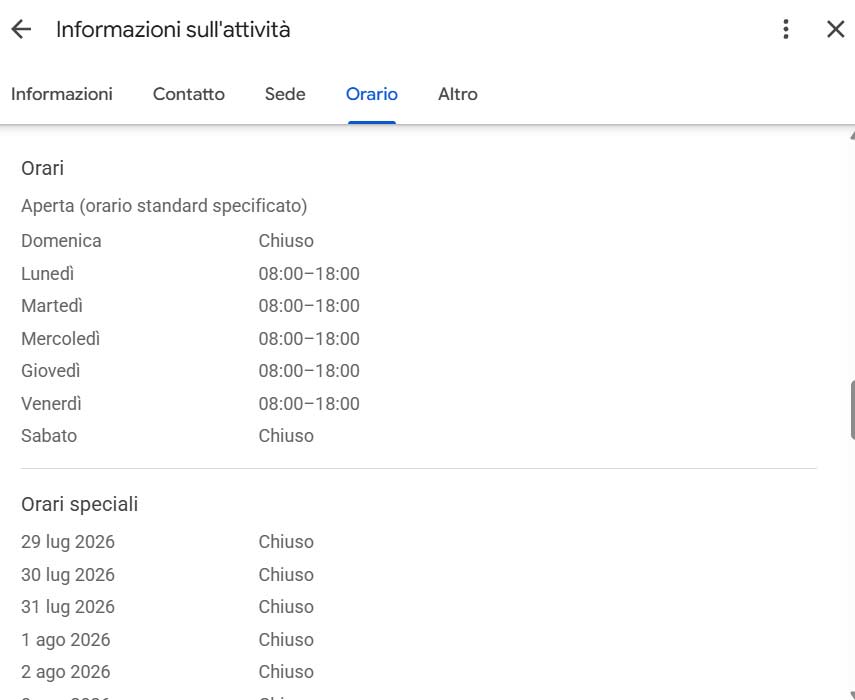Click the vertical scrollbar thumb
855x700 pixels.
(852, 410)
